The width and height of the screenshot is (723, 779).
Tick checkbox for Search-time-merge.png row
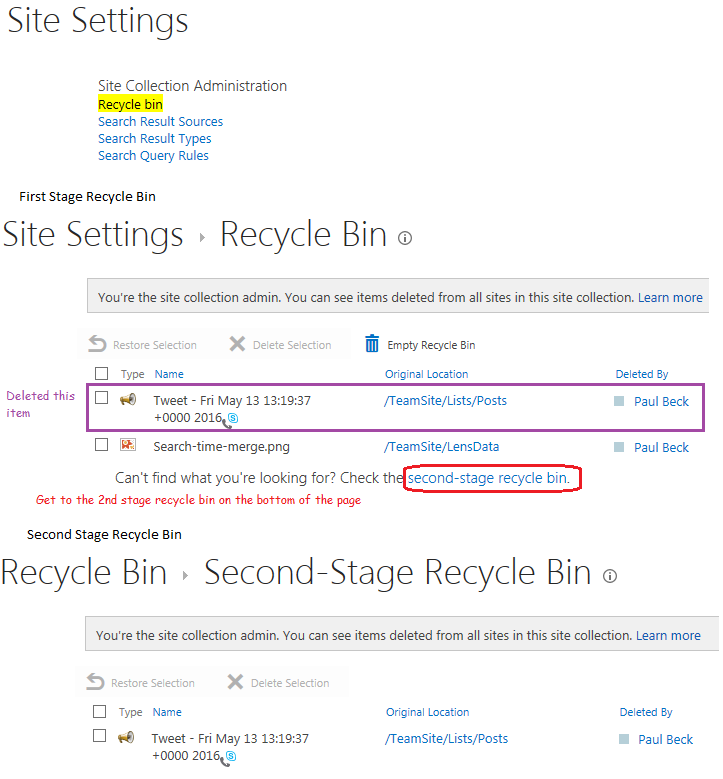tap(101, 444)
